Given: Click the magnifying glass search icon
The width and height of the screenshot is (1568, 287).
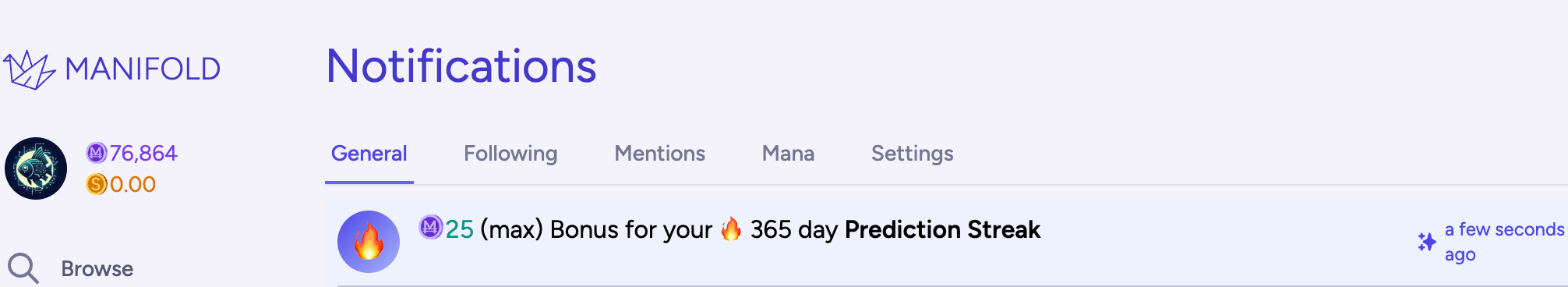Looking at the screenshot, I should pos(23,268).
